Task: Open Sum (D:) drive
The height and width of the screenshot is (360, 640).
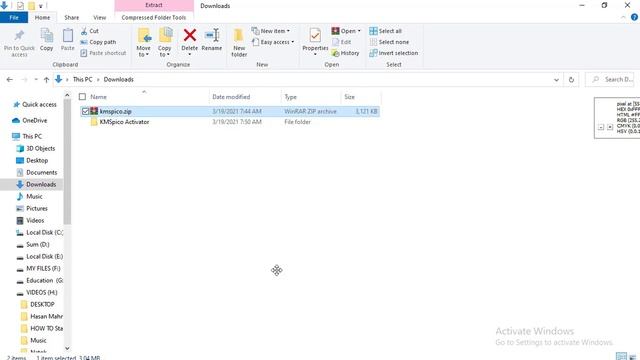Action: pos(38,244)
